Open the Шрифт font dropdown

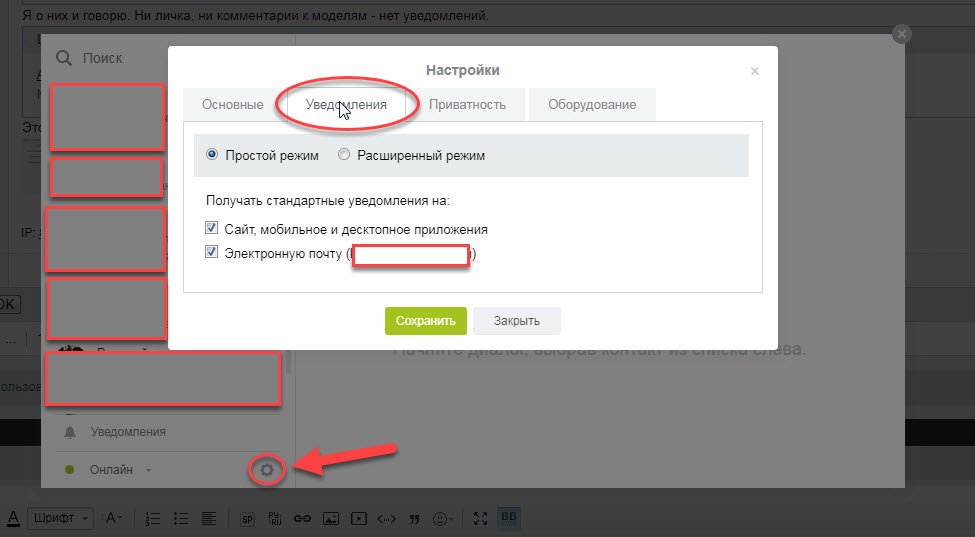[x=62, y=518]
